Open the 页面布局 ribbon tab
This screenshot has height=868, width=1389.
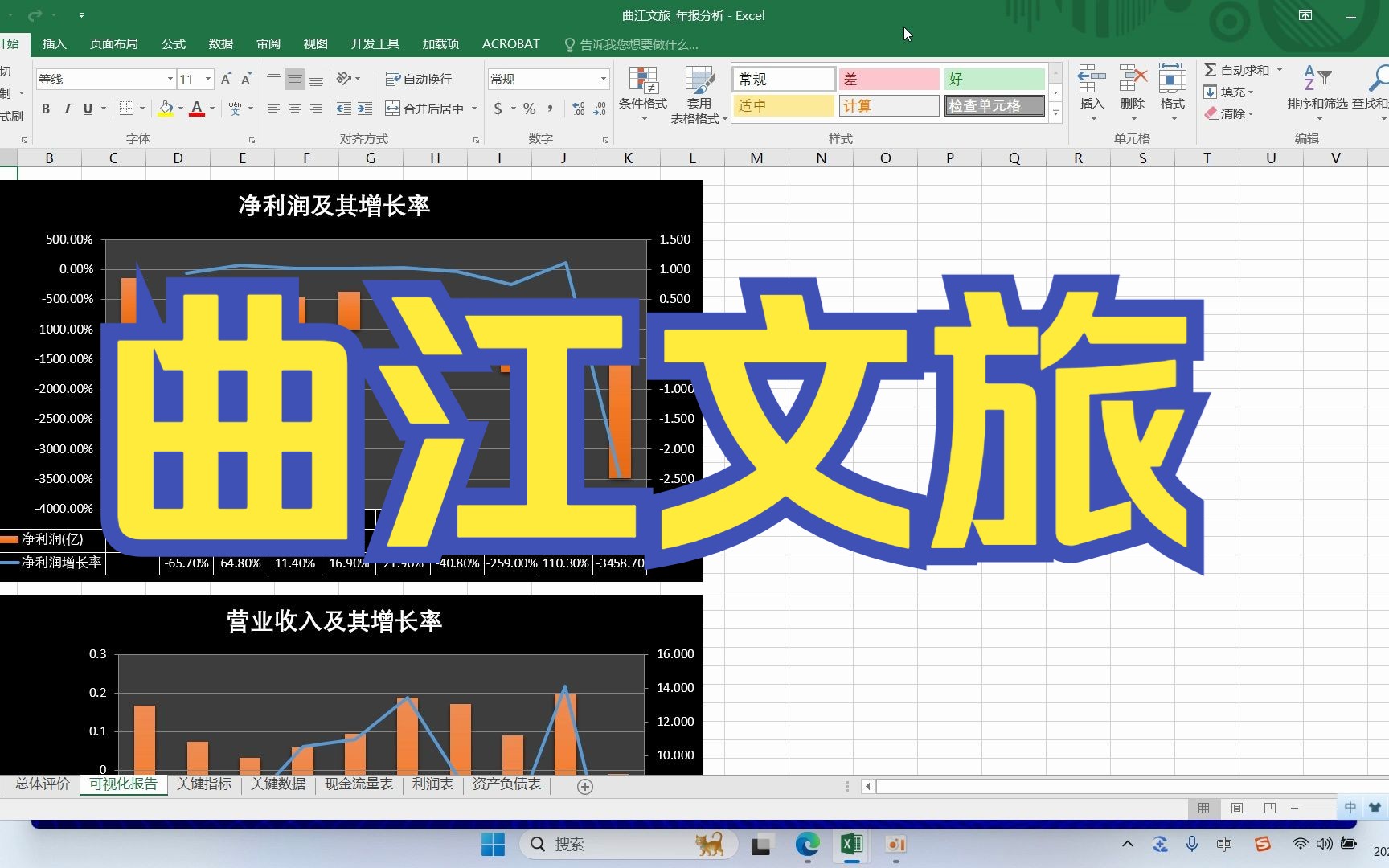113,44
